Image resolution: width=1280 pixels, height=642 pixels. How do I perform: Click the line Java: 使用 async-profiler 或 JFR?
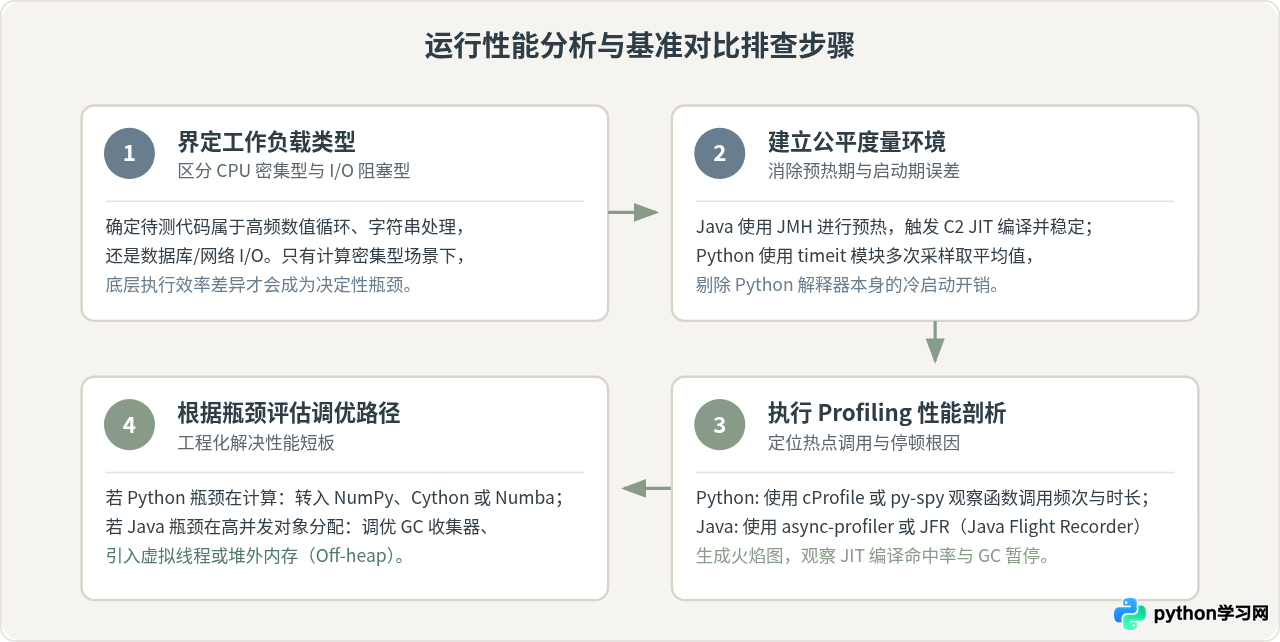pos(919,526)
